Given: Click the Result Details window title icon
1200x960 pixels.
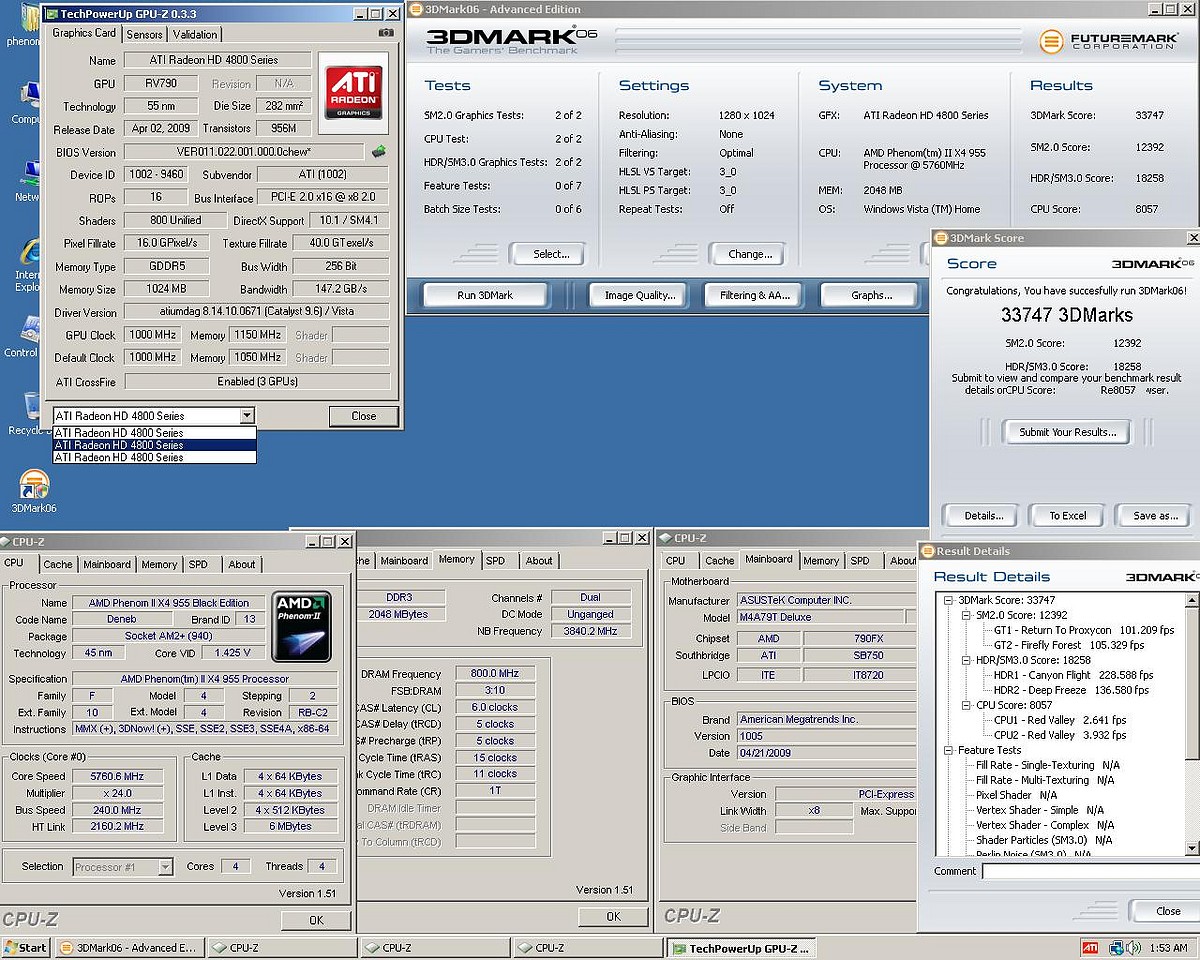Looking at the screenshot, I should point(927,551).
